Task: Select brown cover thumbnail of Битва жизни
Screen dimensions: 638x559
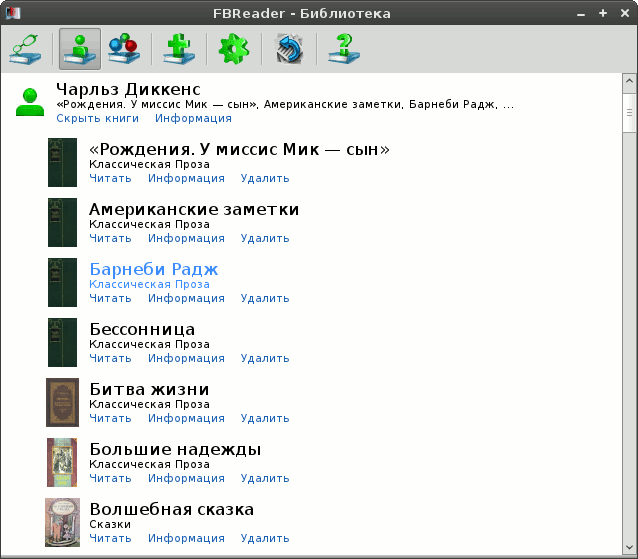Action: click(62, 402)
